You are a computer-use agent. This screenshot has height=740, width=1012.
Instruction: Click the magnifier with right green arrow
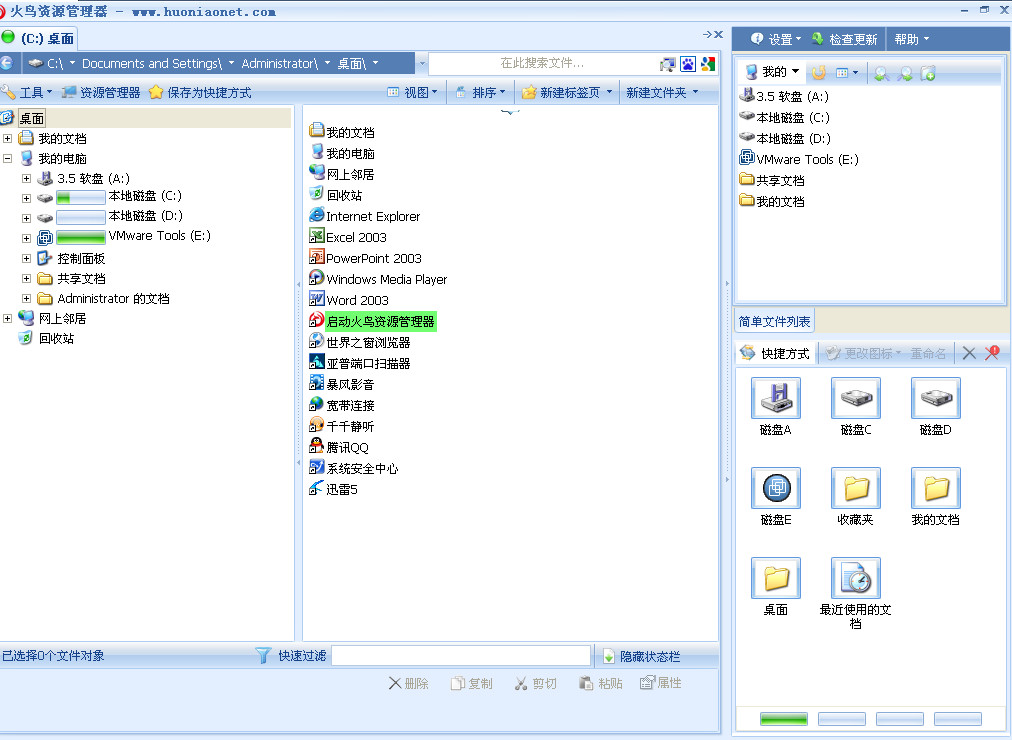click(905, 74)
